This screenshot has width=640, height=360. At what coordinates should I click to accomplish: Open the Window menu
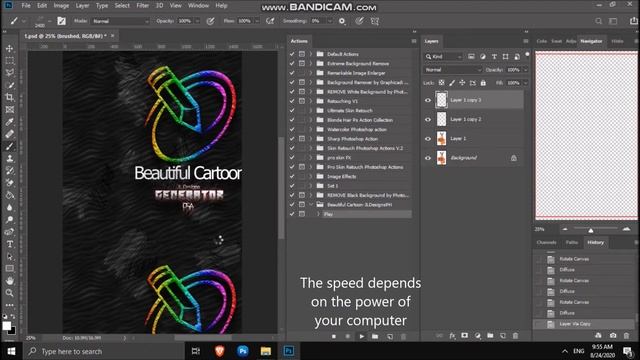198,6
